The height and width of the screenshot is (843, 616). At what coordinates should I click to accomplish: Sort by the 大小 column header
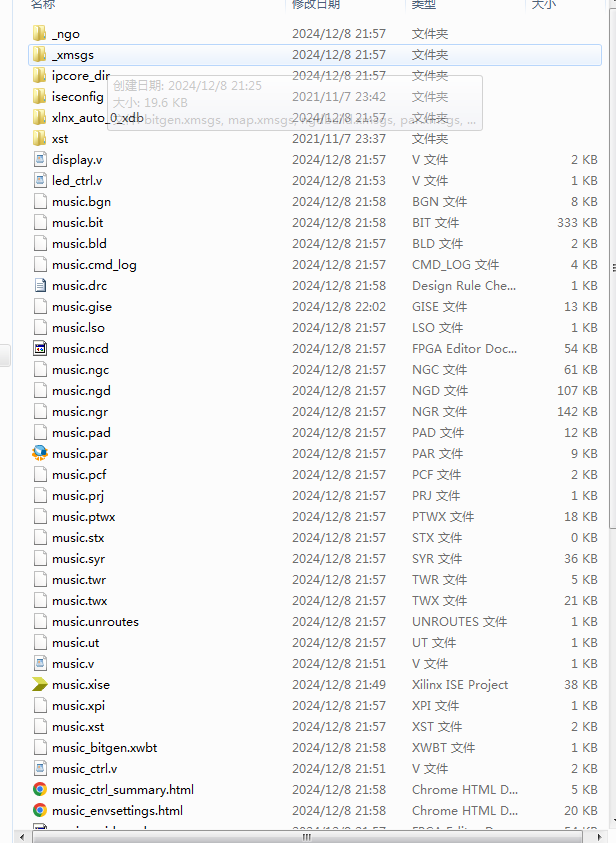click(543, 5)
